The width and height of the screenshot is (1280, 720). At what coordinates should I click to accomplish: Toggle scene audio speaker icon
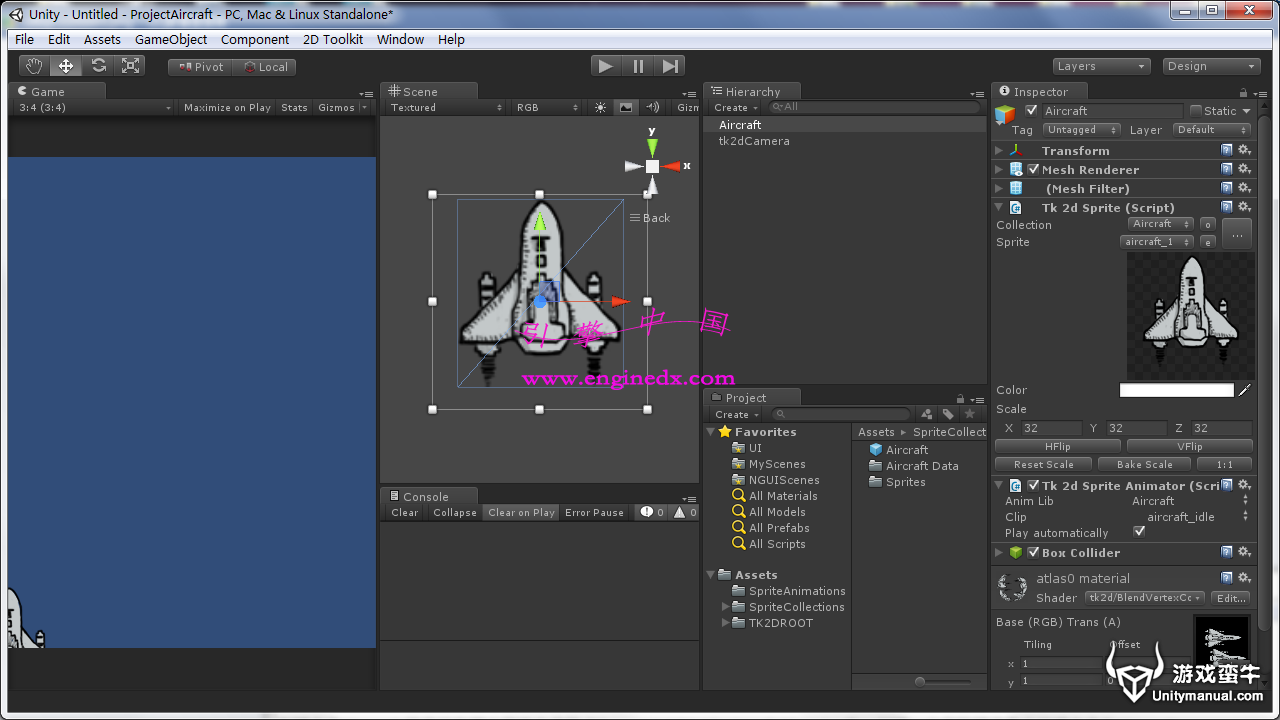click(653, 107)
